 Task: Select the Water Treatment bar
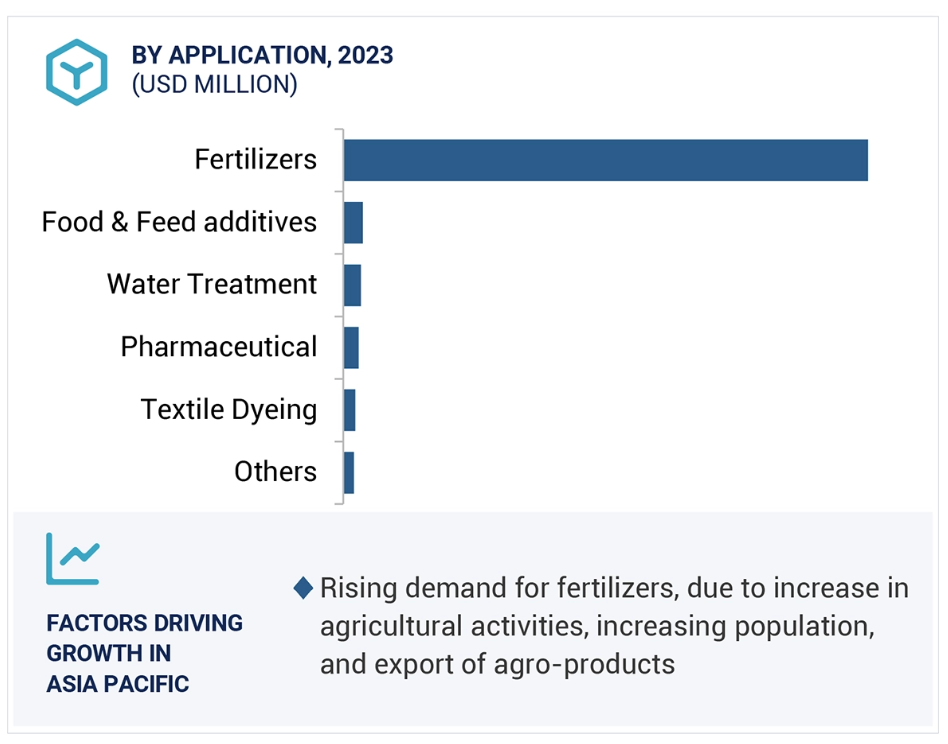pos(352,285)
